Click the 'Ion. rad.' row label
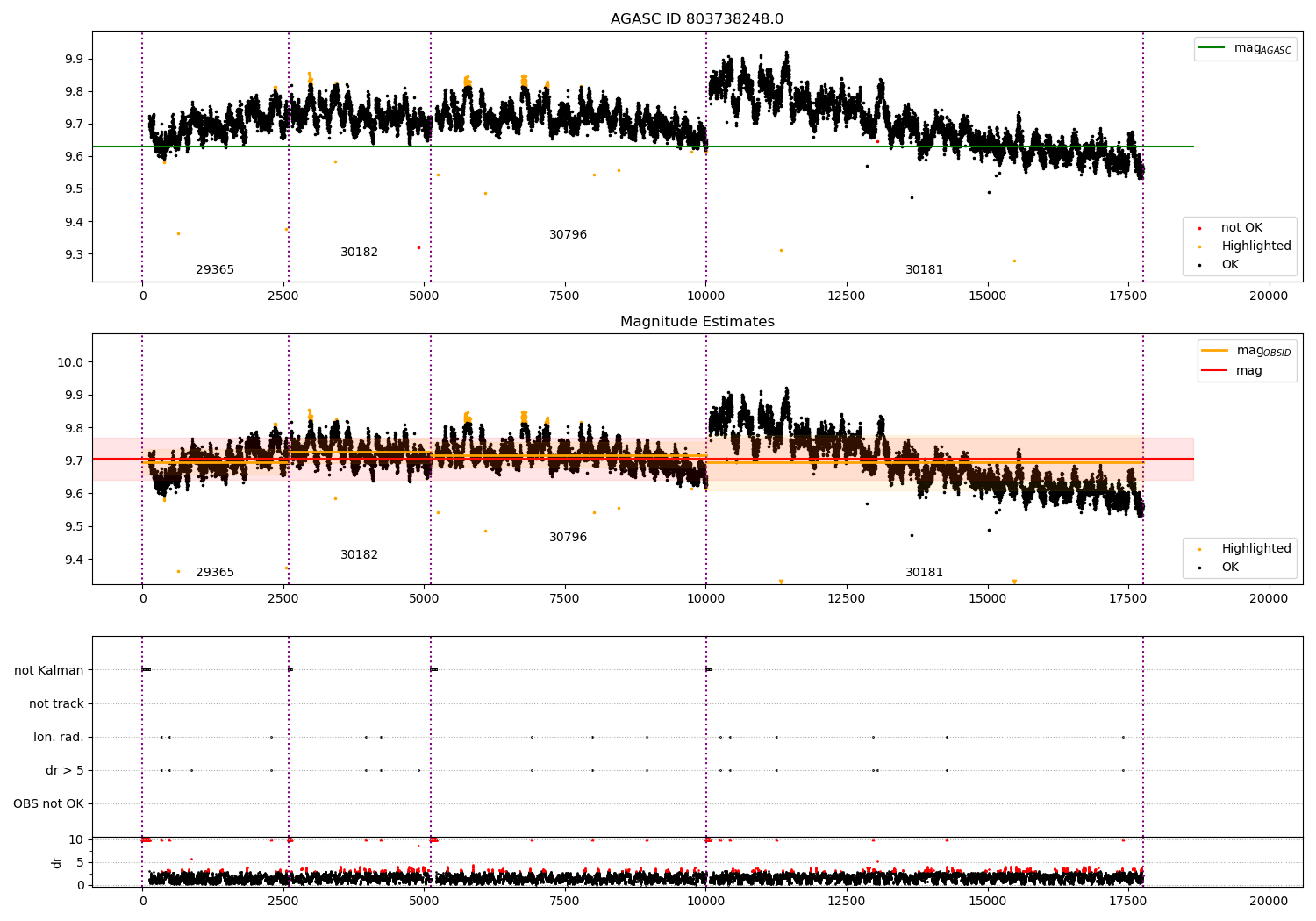Image resolution: width=1316 pixels, height=921 pixels. pyautogui.click(x=59, y=738)
